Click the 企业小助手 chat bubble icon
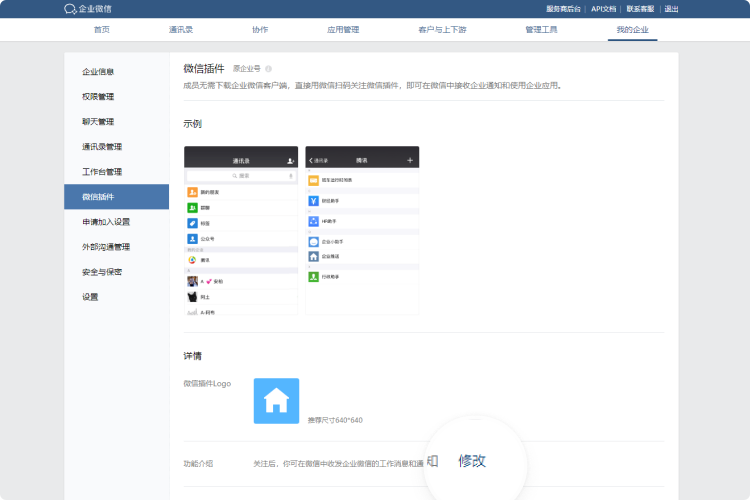 click(313, 242)
